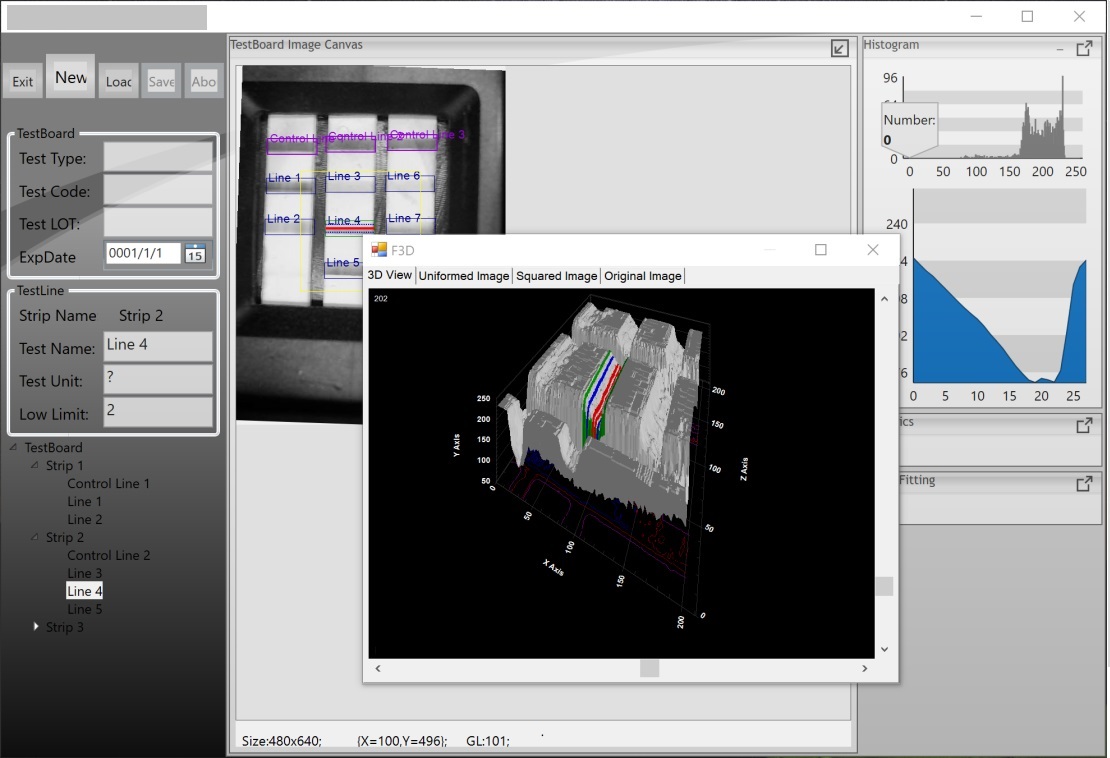Collapse the TestBoard root tree node
The image size is (1110, 758).
coord(14,448)
